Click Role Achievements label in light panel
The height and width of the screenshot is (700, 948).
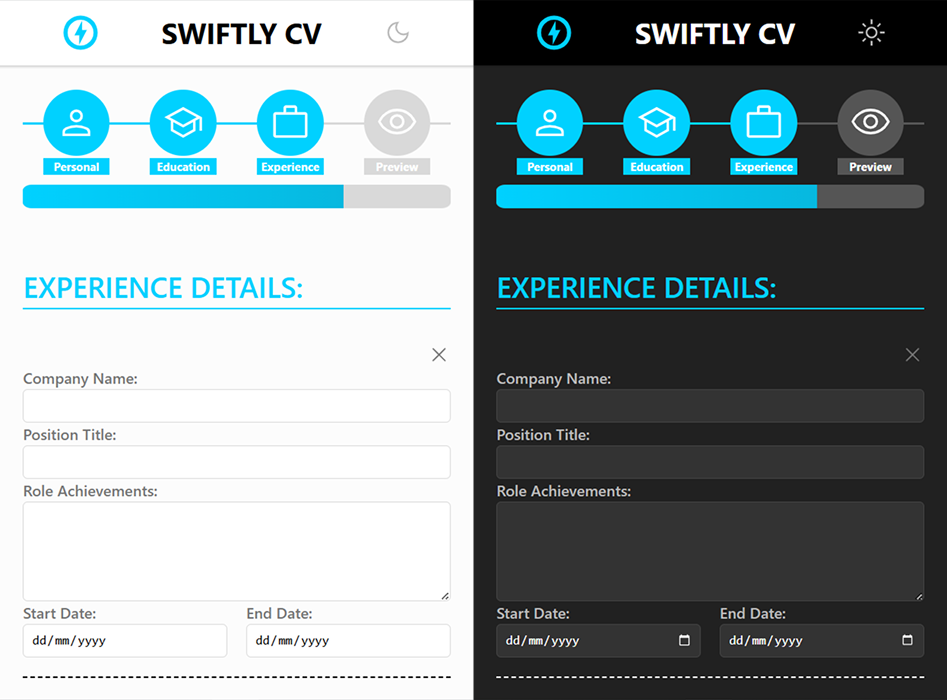click(90, 491)
